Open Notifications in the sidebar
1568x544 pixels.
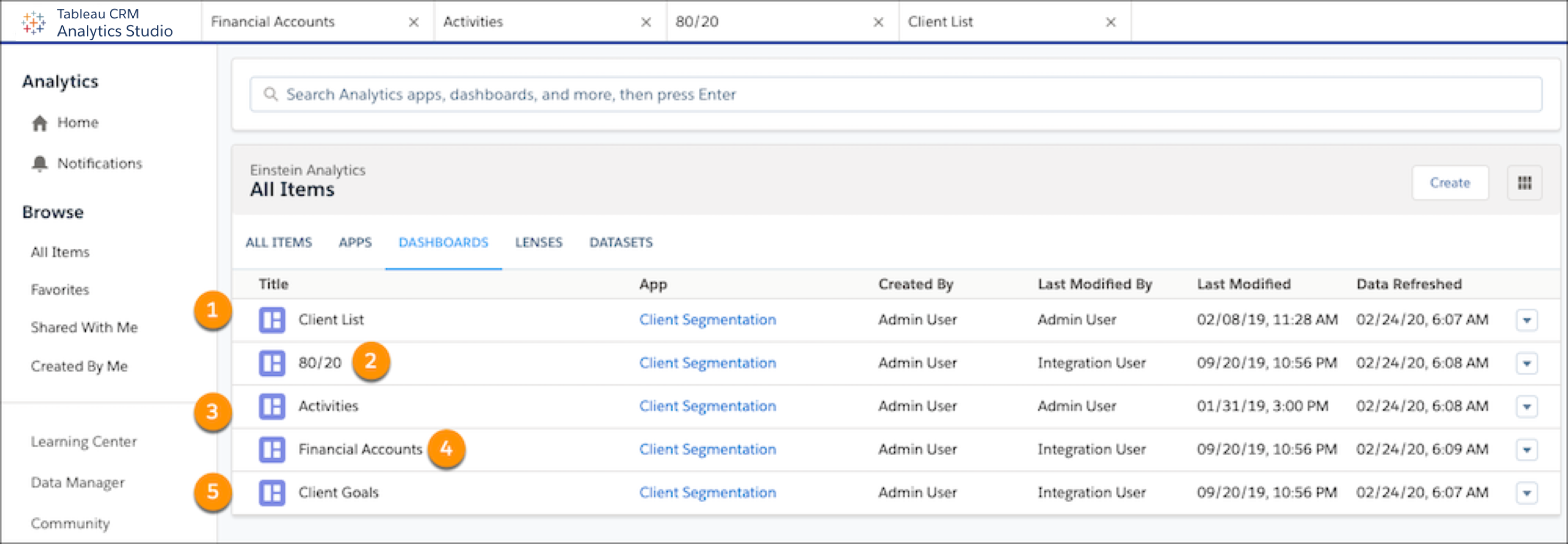(100, 164)
